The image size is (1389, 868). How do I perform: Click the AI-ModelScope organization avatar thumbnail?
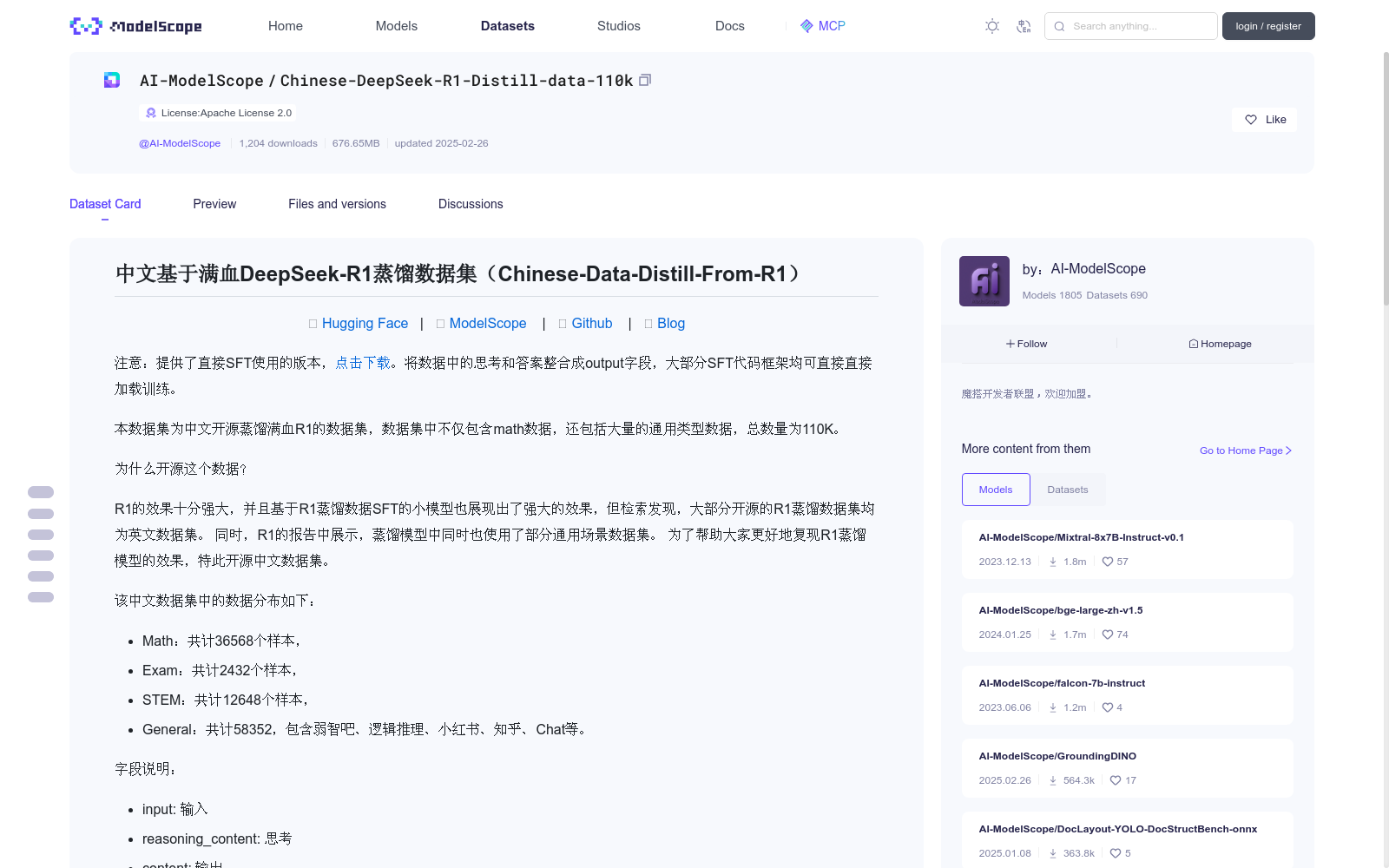(984, 281)
